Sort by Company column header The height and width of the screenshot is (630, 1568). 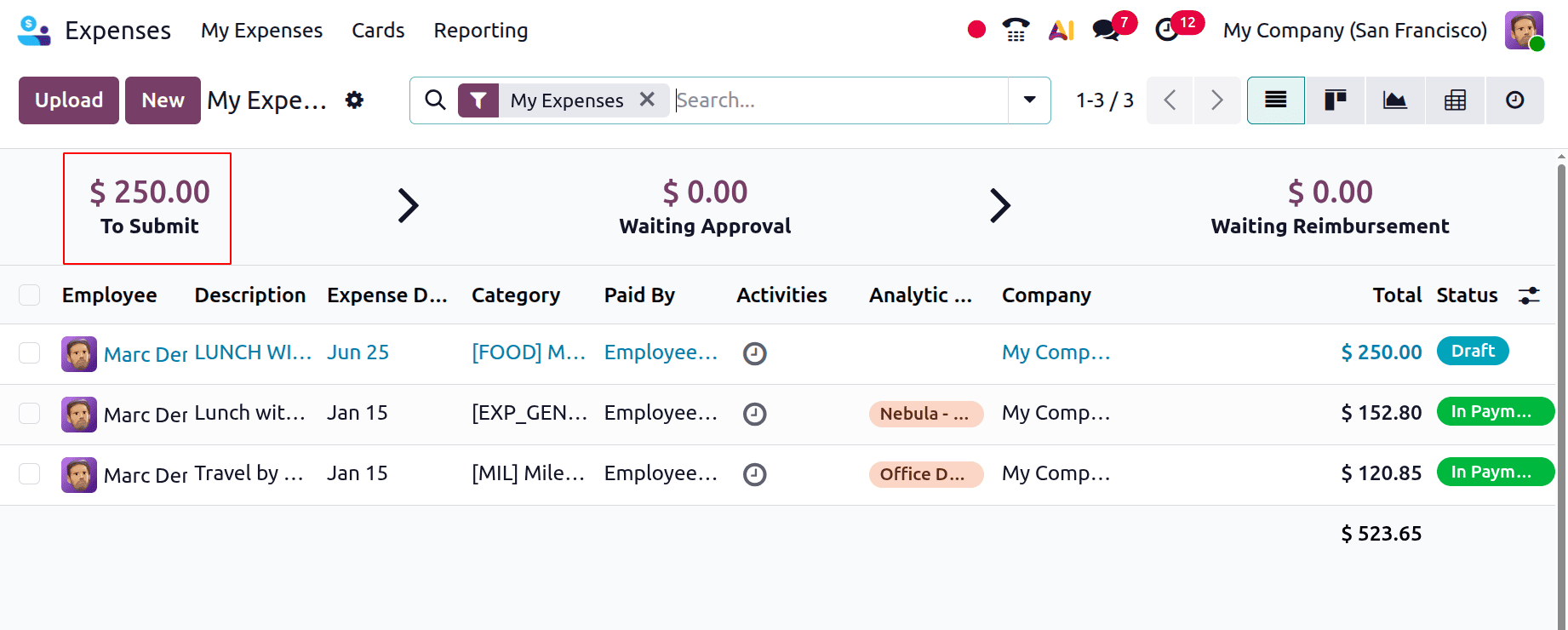point(1046,295)
